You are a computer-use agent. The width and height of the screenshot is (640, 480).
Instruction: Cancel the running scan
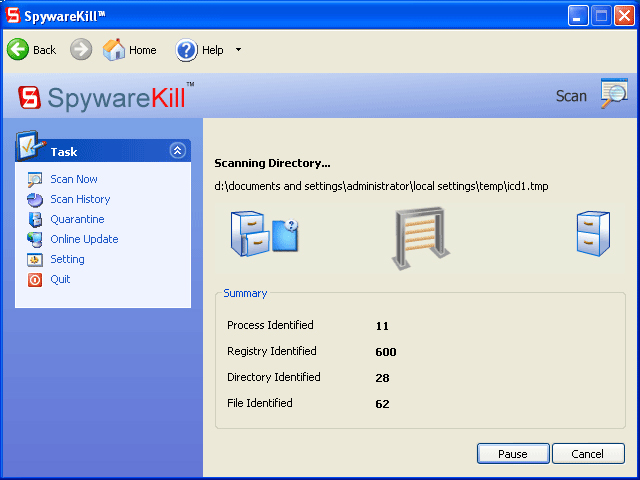click(588, 453)
